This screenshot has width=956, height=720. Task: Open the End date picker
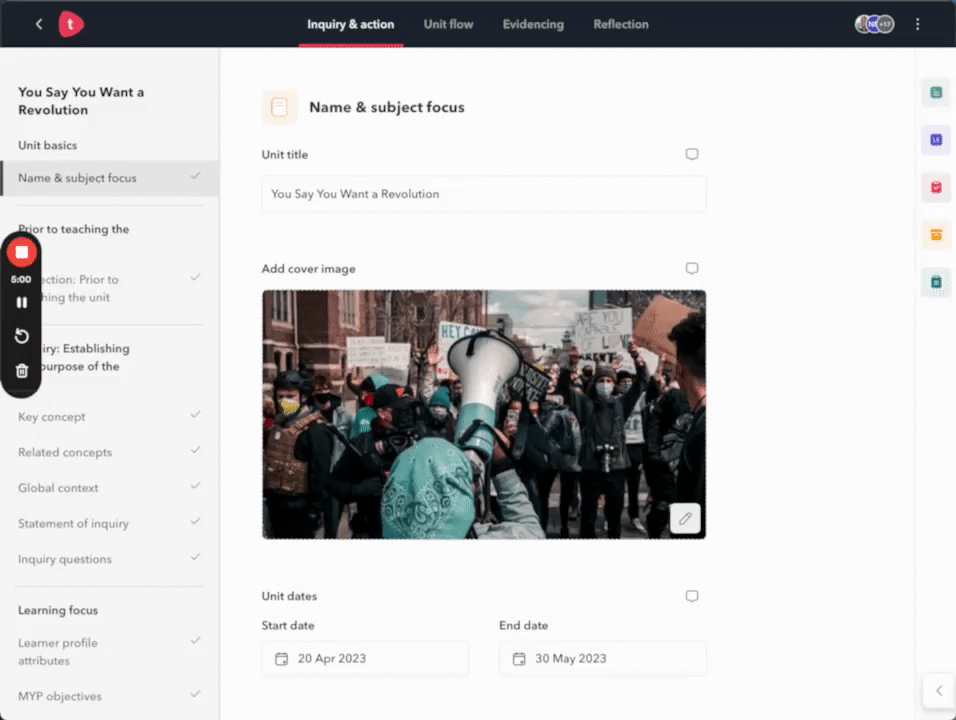pyautogui.click(x=602, y=658)
